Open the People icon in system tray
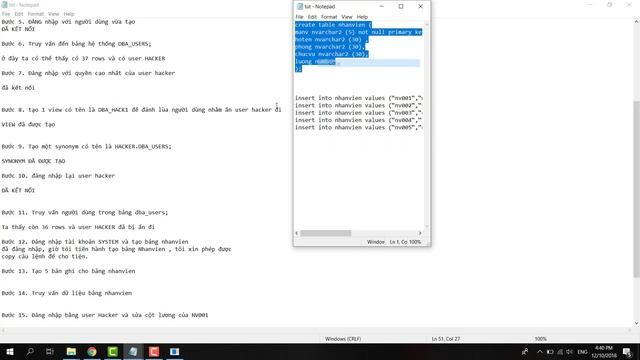This screenshot has width=640, height=360. click(525, 351)
